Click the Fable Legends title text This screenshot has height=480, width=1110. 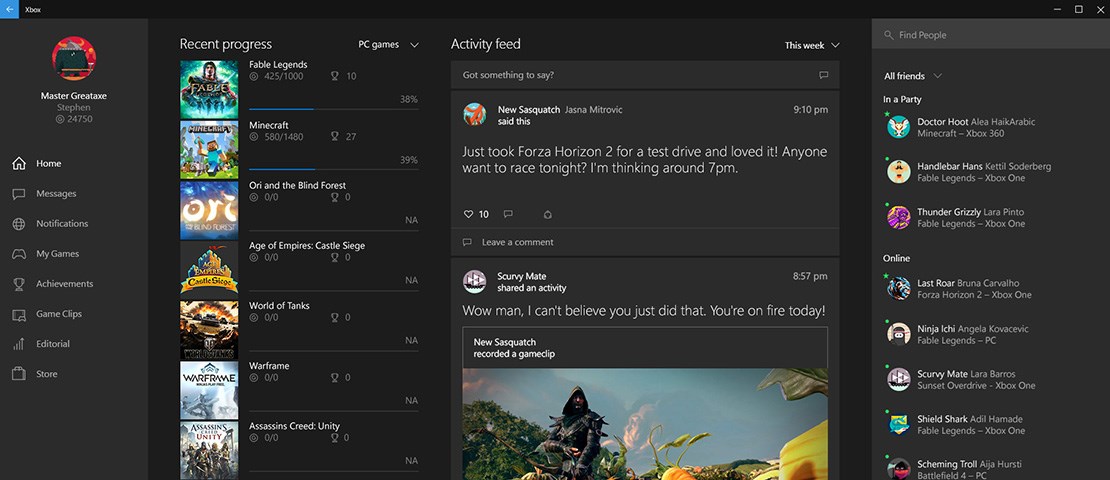point(278,64)
